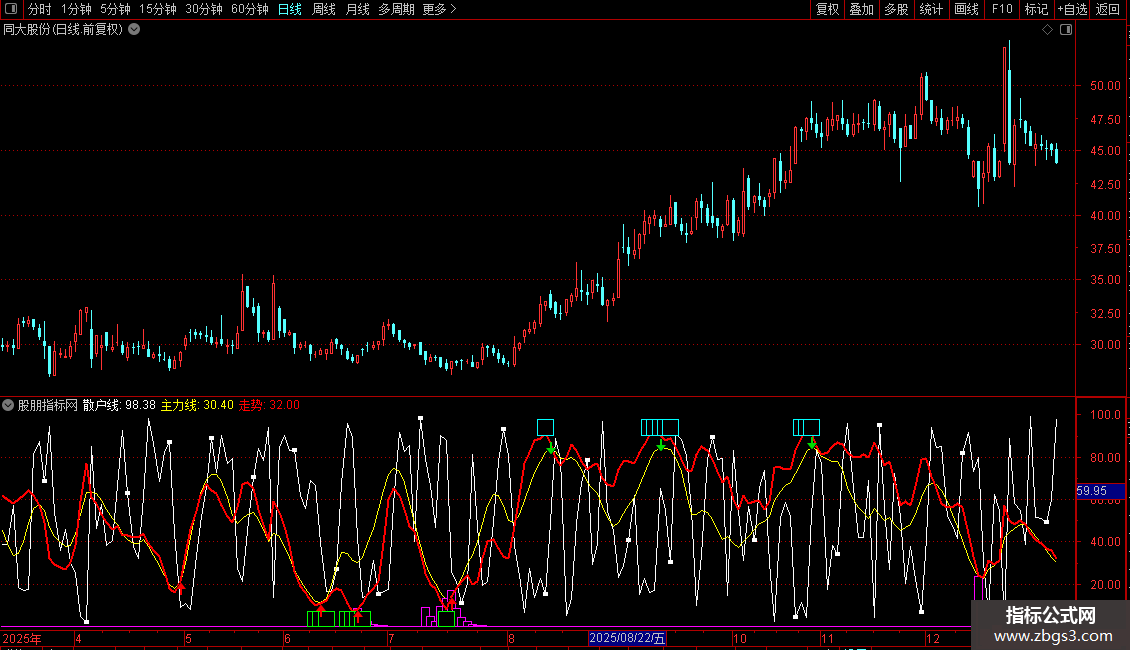Open F10 company info
The image size is (1130, 650).
tap(1002, 9)
